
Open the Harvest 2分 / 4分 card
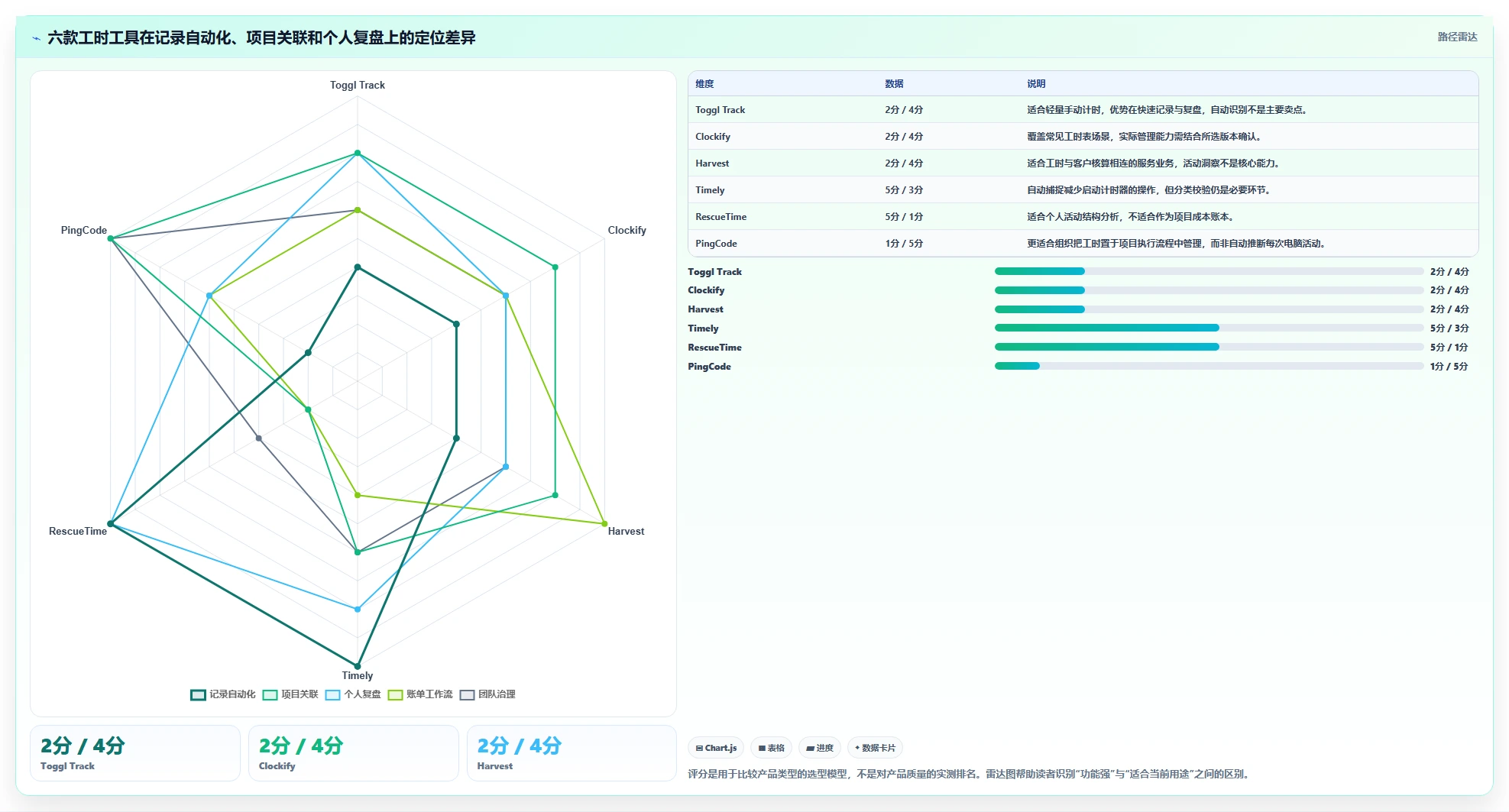click(572, 753)
